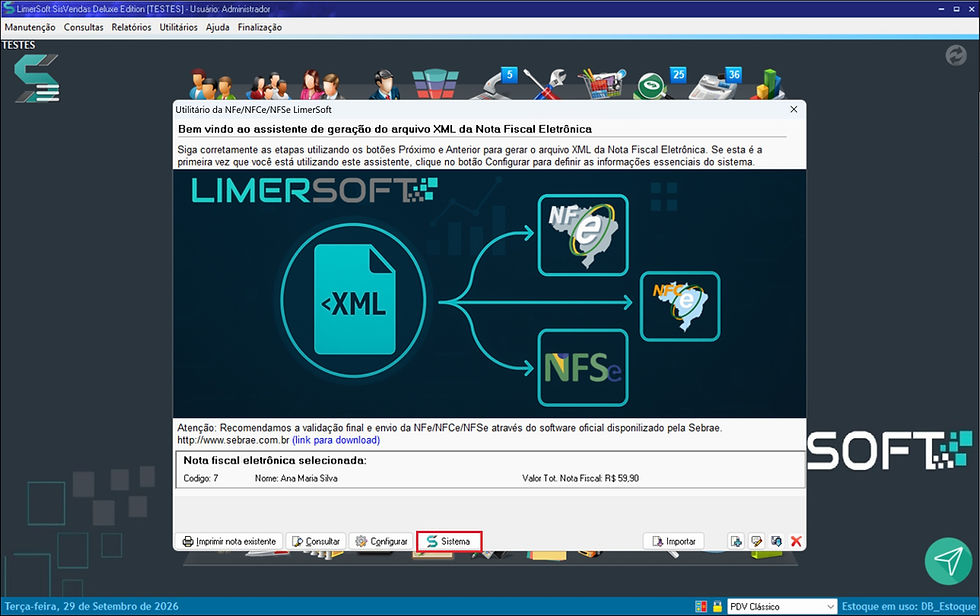This screenshot has width=980, height=616.
Task: Click the shopping cart icon in top toolbar
Action: click(x=601, y=84)
